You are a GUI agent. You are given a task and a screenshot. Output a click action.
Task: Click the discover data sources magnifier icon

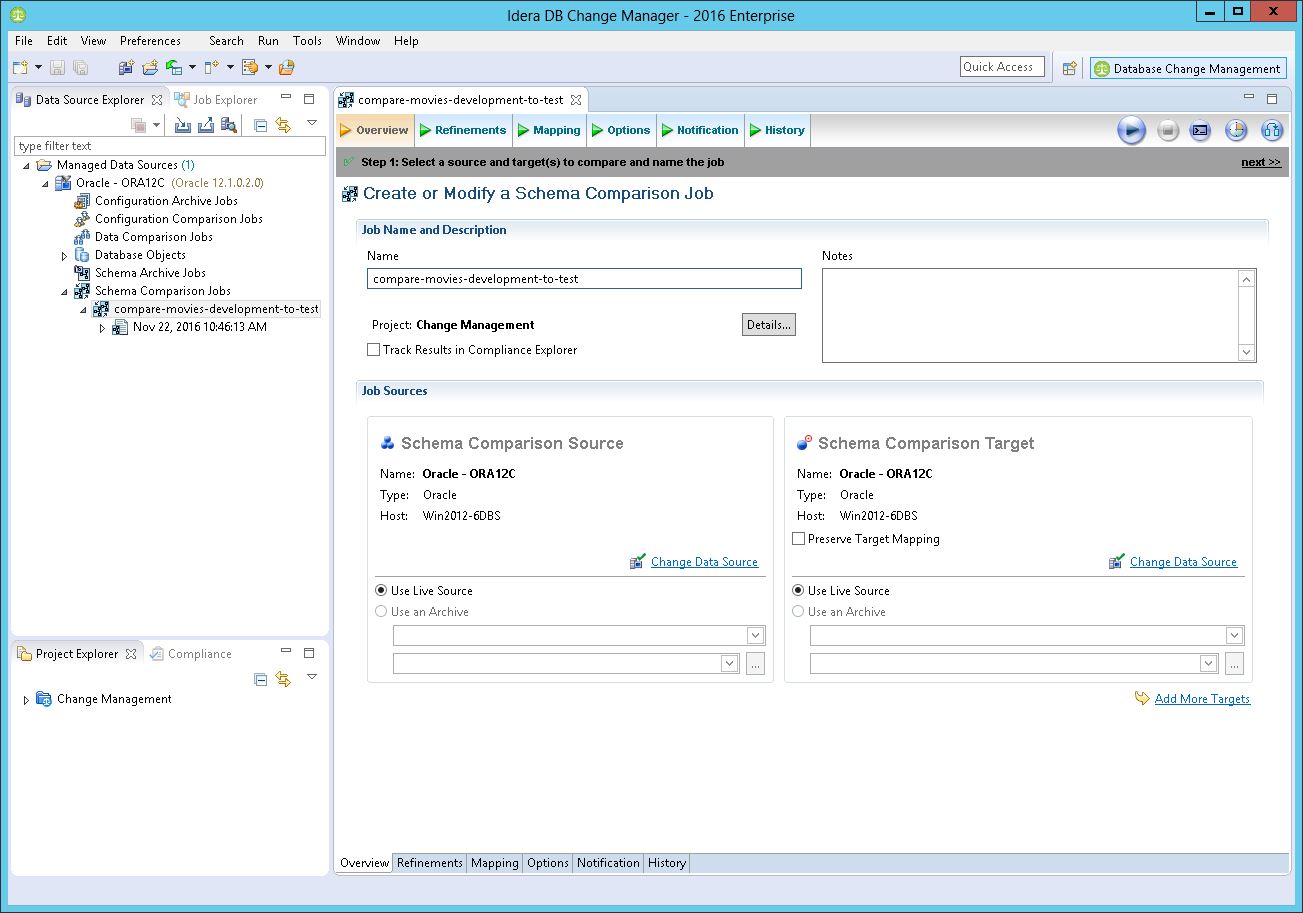(229, 125)
